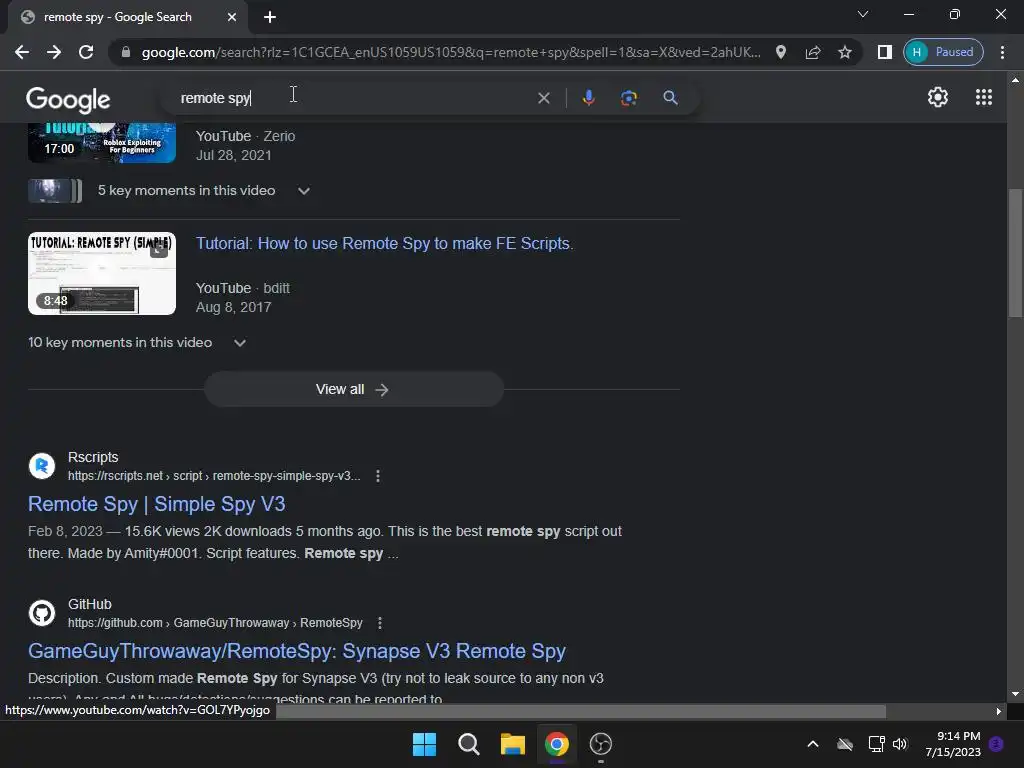Click View all videos button
Screen dimensions: 1024x768
tap(353, 389)
